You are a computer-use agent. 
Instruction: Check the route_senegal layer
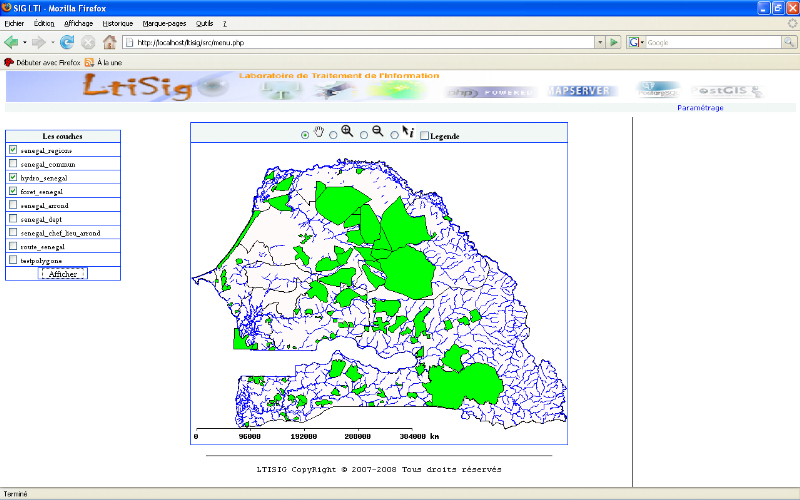pos(13,246)
